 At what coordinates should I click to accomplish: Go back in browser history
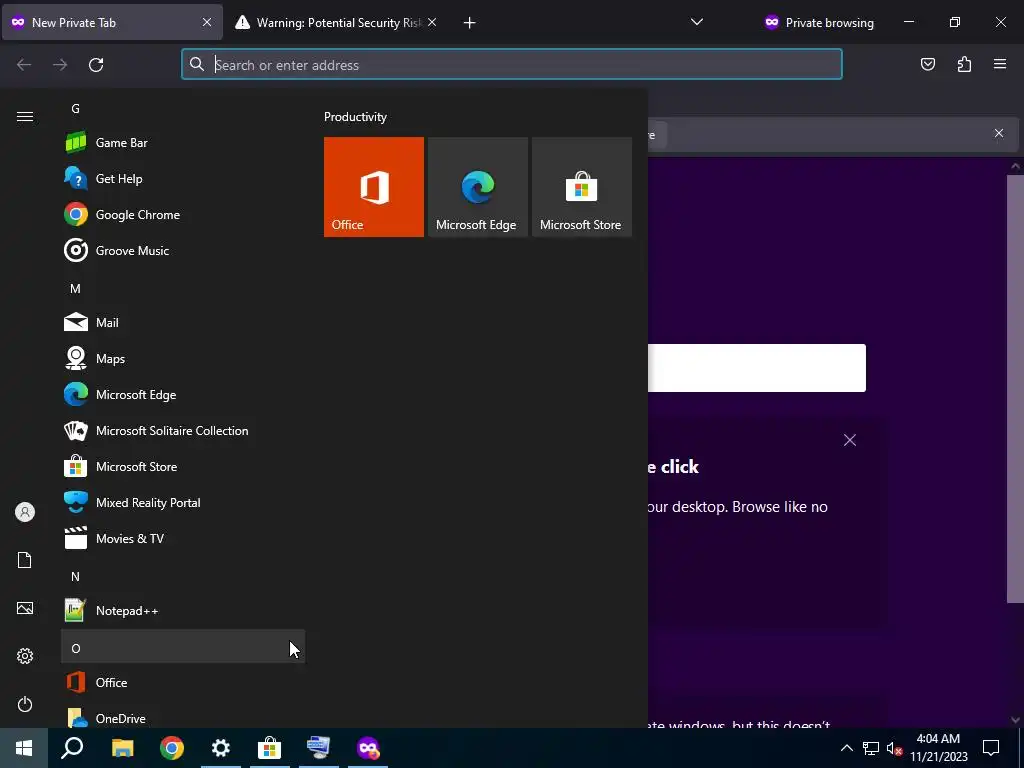coord(24,65)
